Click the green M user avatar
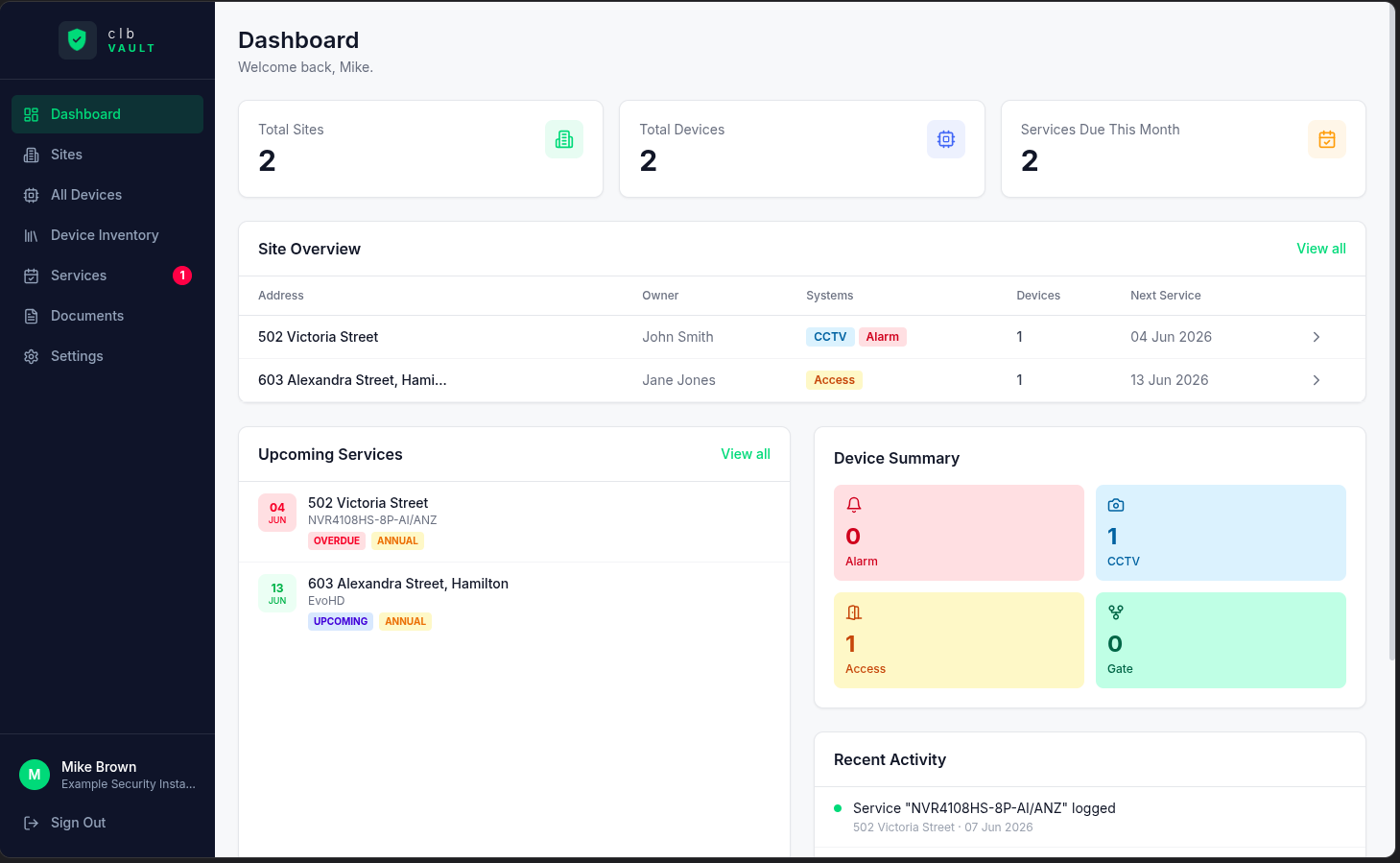 tap(35, 775)
